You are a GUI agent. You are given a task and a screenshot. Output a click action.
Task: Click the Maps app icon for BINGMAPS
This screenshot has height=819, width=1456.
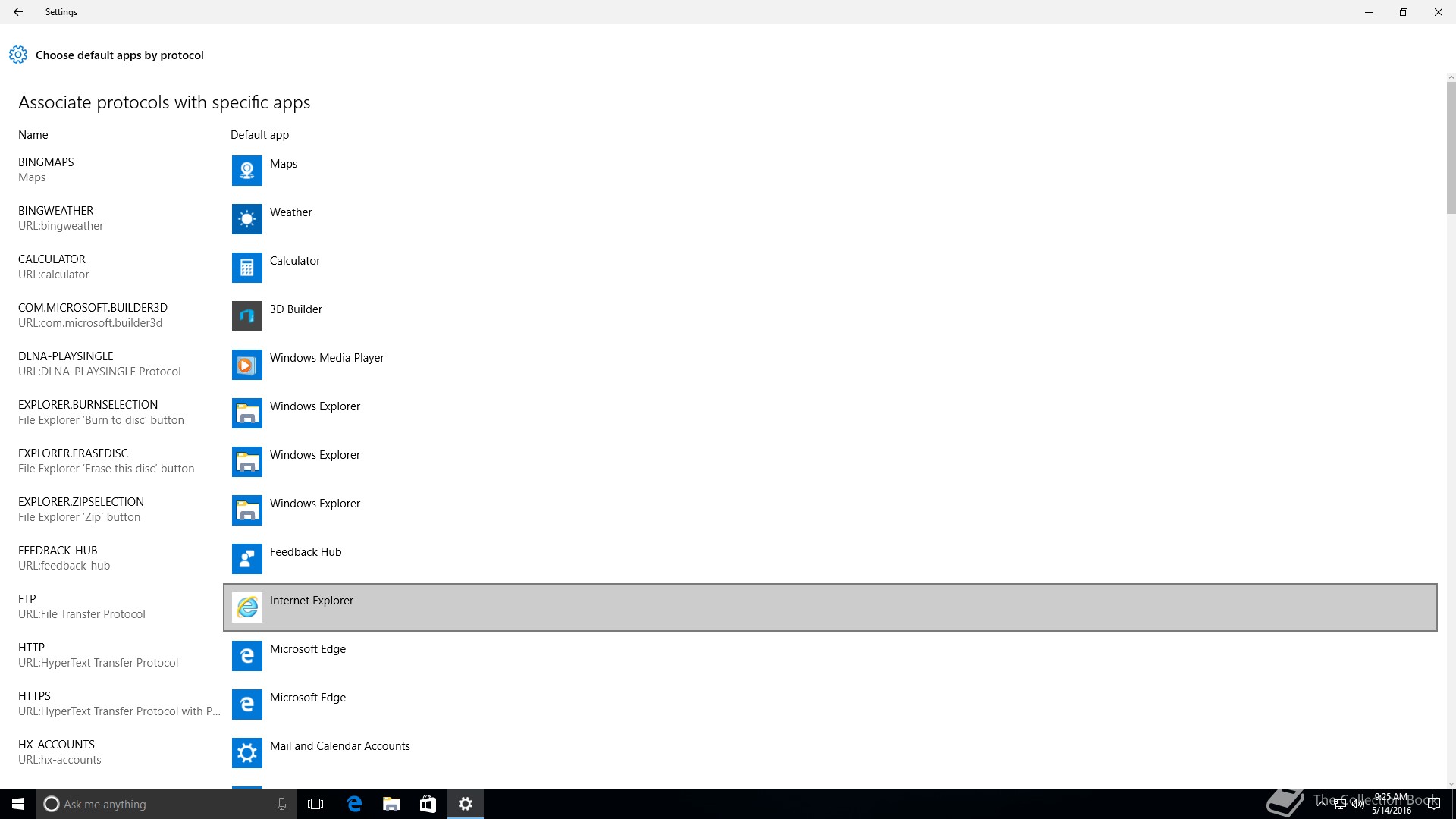tap(246, 171)
